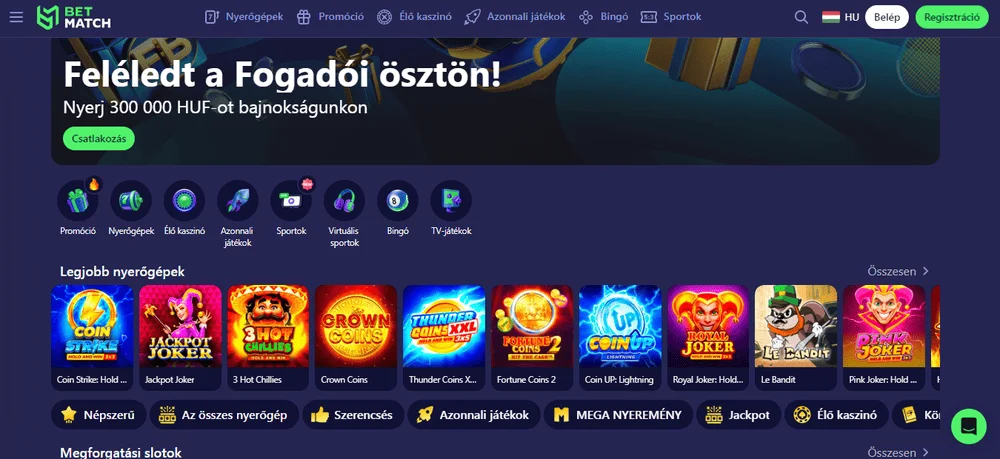1000x459 pixels.
Task: Click the Regisztráció button
Action: coord(952,17)
